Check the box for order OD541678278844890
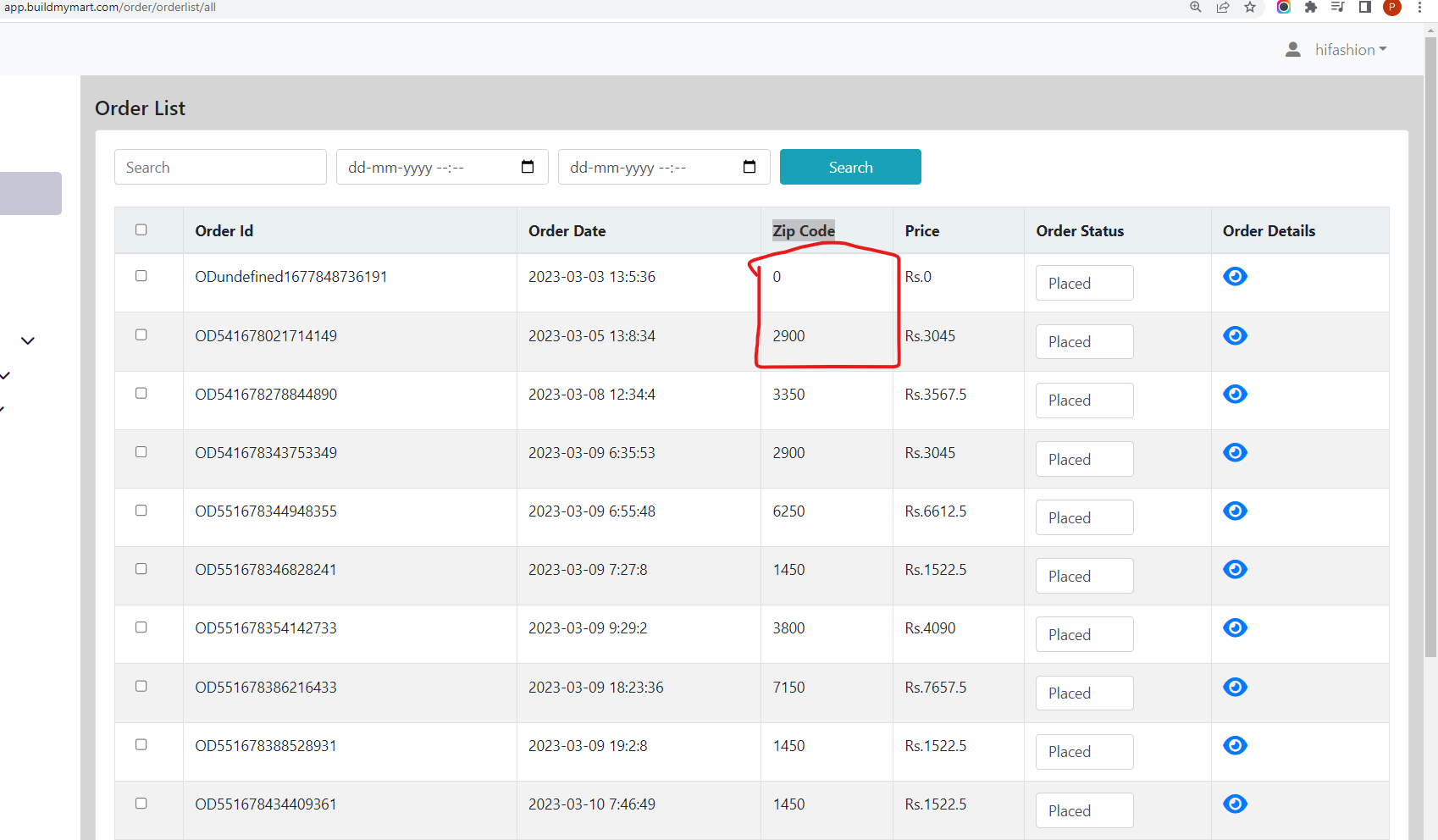This screenshot has width=1438, height=840. [x=141, y=393]
